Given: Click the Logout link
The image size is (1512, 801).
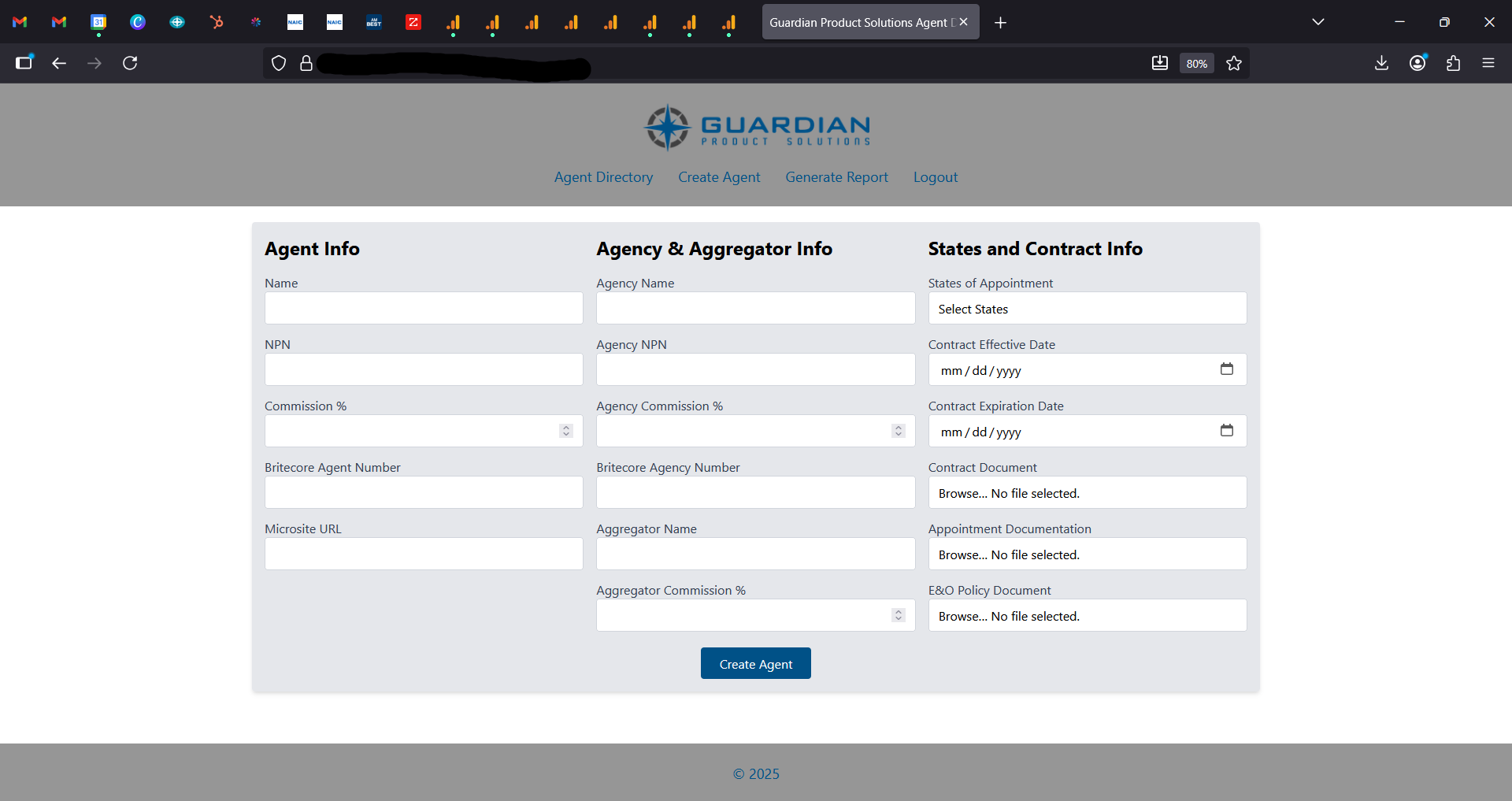Looking at the screenshot, I should click(x=935, y=177).
